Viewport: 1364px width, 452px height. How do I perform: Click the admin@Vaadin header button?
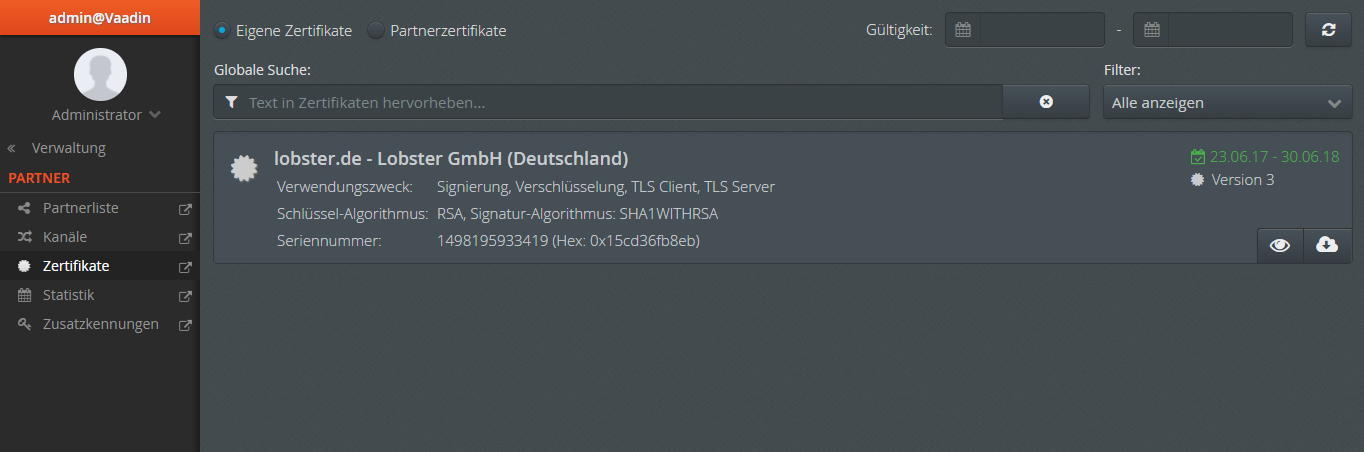point(100,17)
